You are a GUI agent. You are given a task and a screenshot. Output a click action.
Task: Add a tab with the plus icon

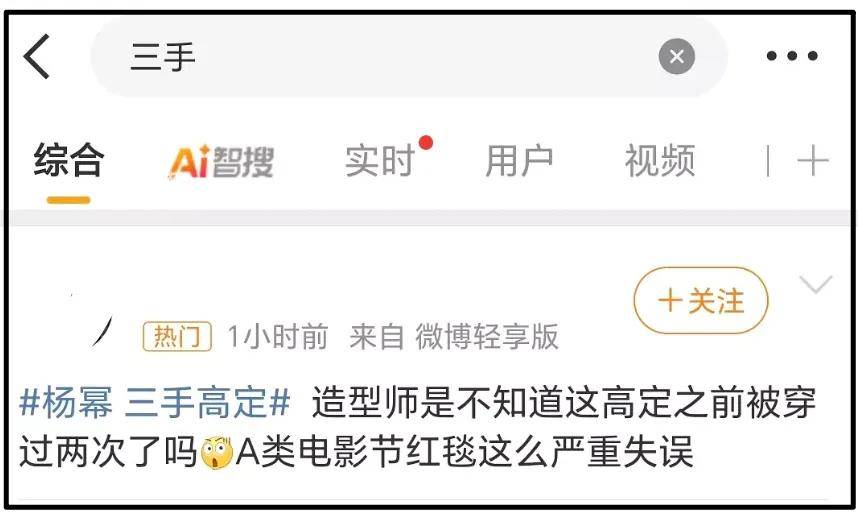813,161
